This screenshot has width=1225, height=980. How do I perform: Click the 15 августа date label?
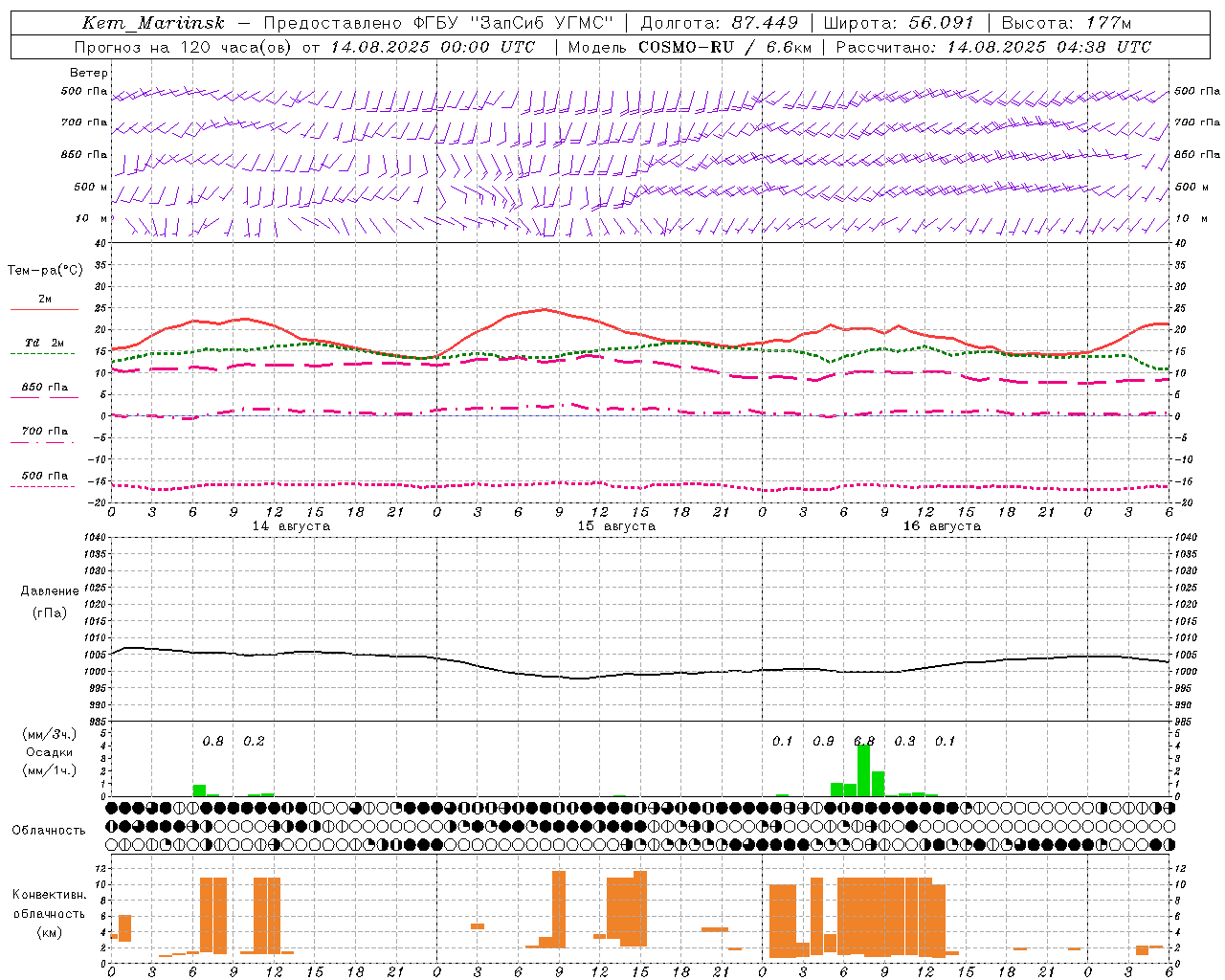[616, 526]
